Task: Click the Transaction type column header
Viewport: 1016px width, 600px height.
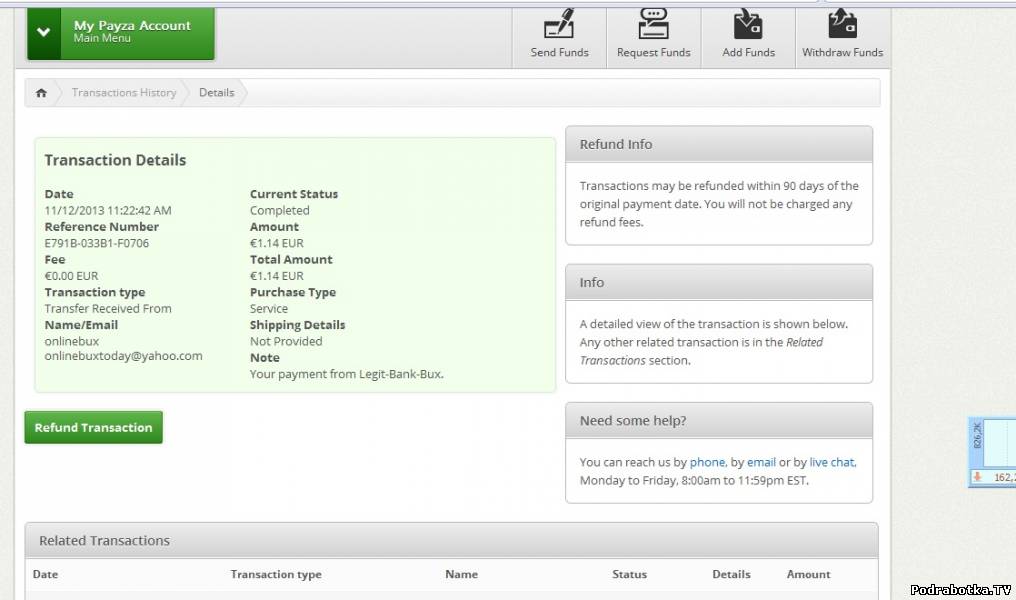Action: [x=276, y=575]
